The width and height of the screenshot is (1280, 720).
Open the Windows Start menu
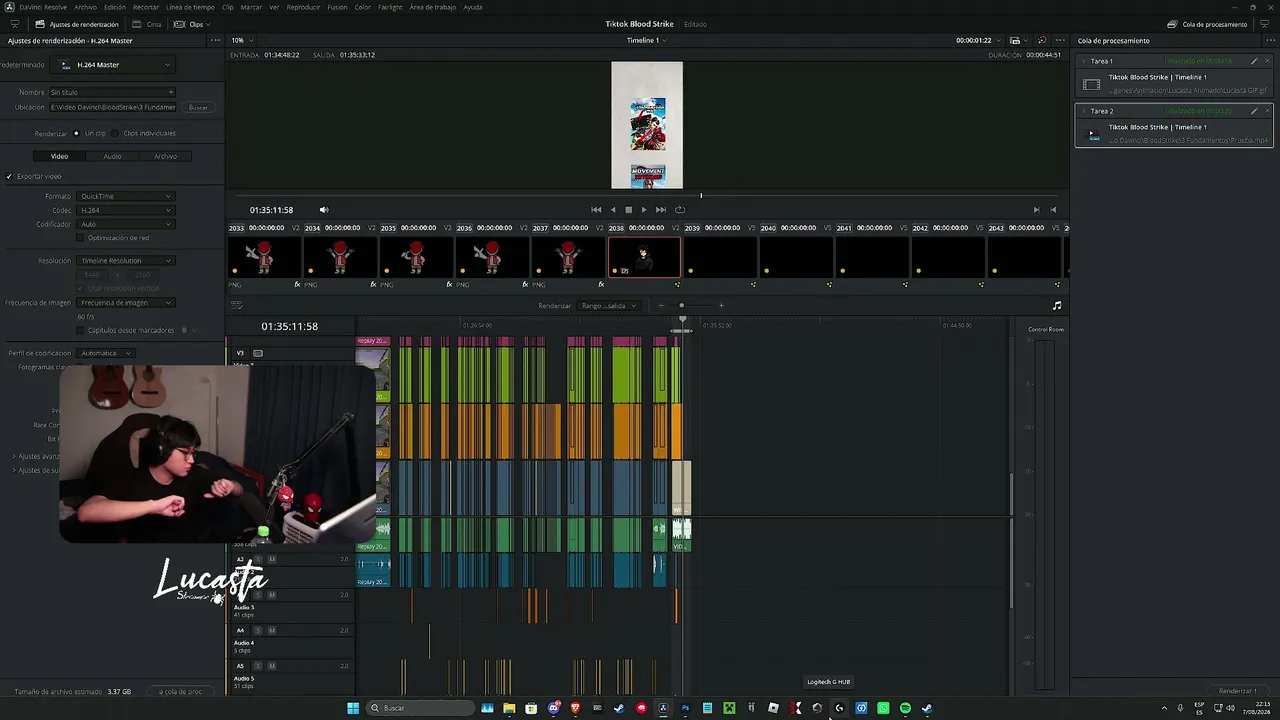click(x=353, y=708)
